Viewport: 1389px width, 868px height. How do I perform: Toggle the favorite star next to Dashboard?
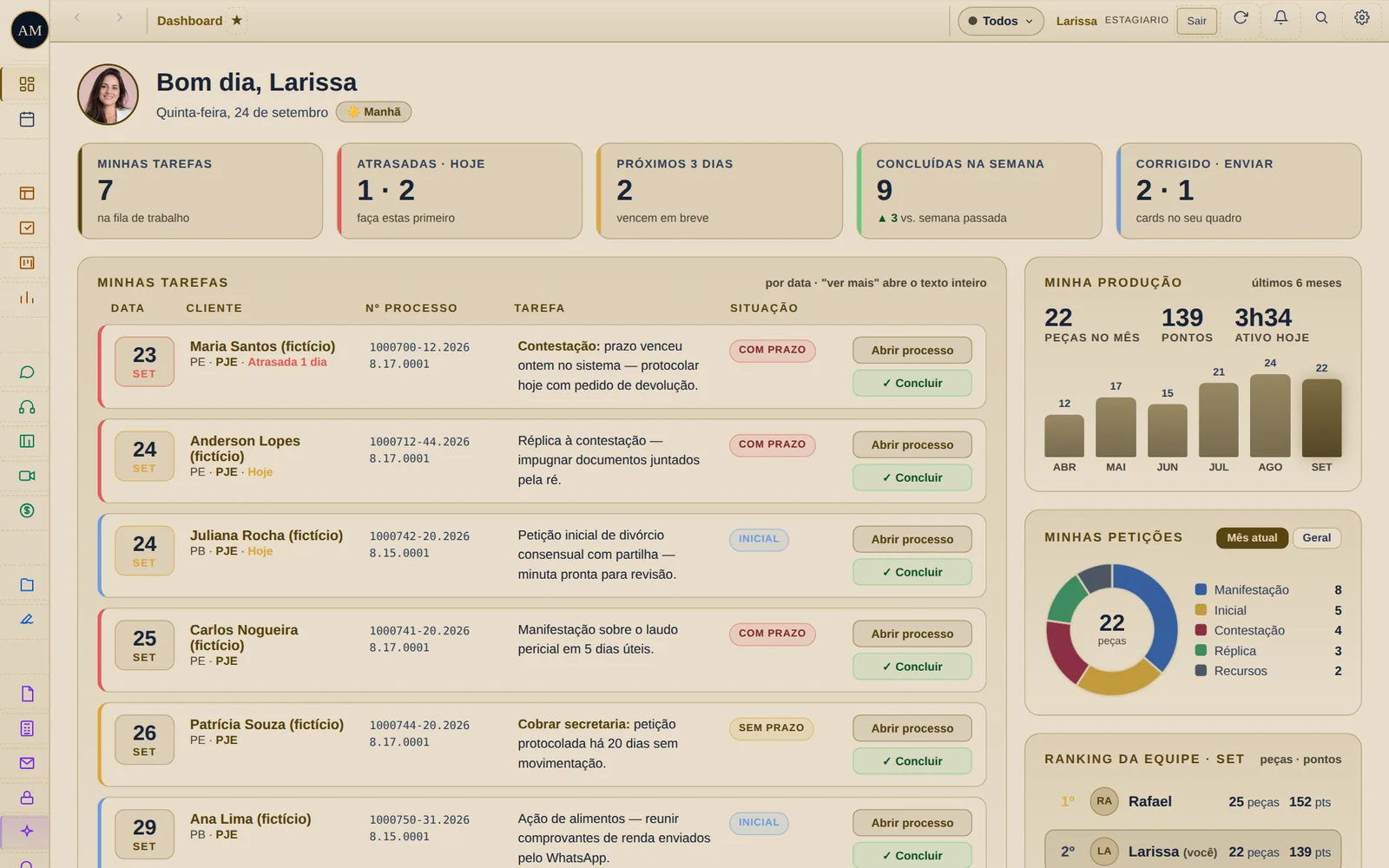236,20
